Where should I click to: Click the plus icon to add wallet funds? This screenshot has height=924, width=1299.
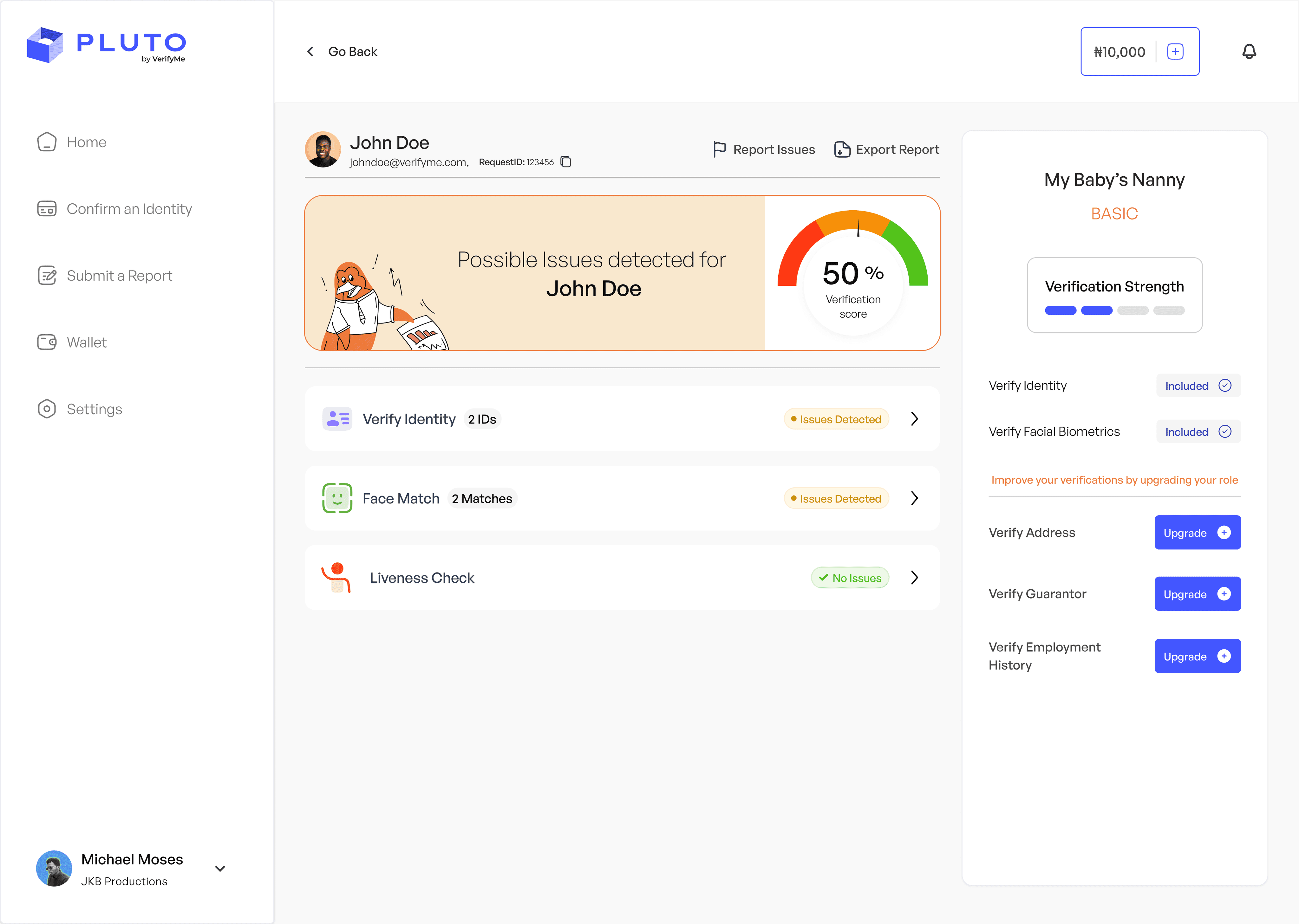[x=1175, y=52]
